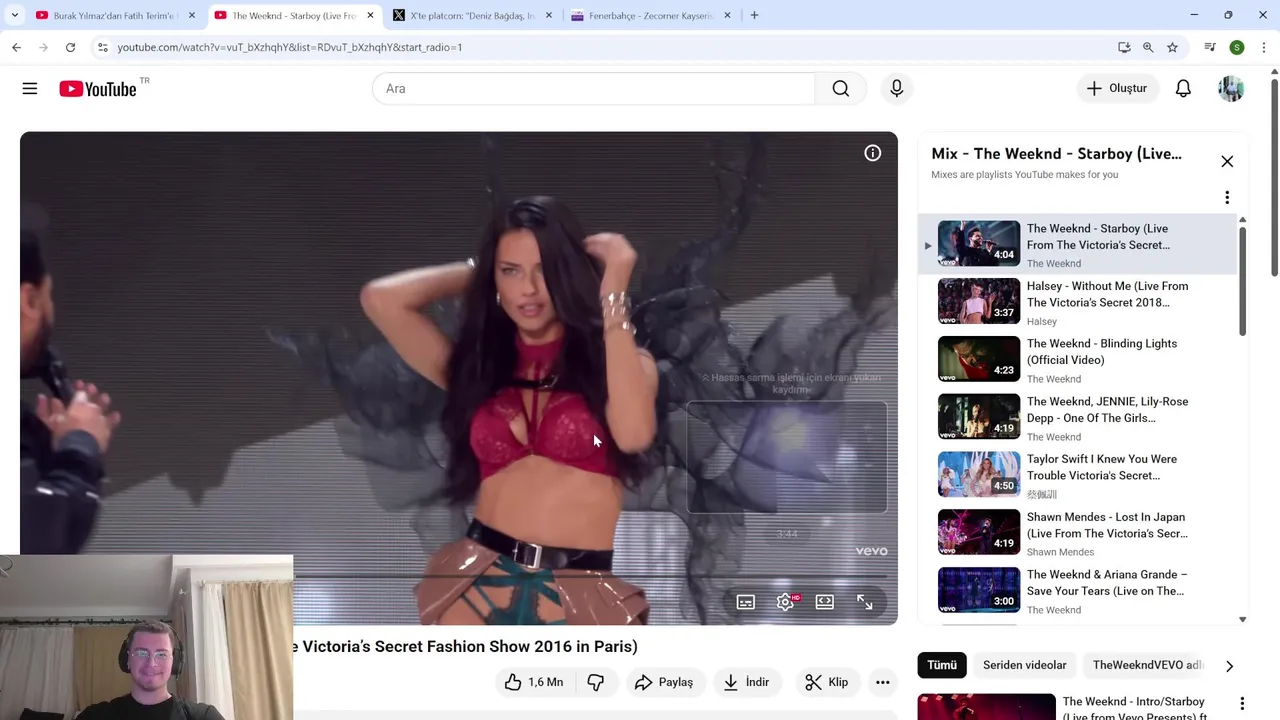This screenshot has width=1280, height=720.
Task: Close the The Weeknd - Starboy tab
Action: click(370, 15)
